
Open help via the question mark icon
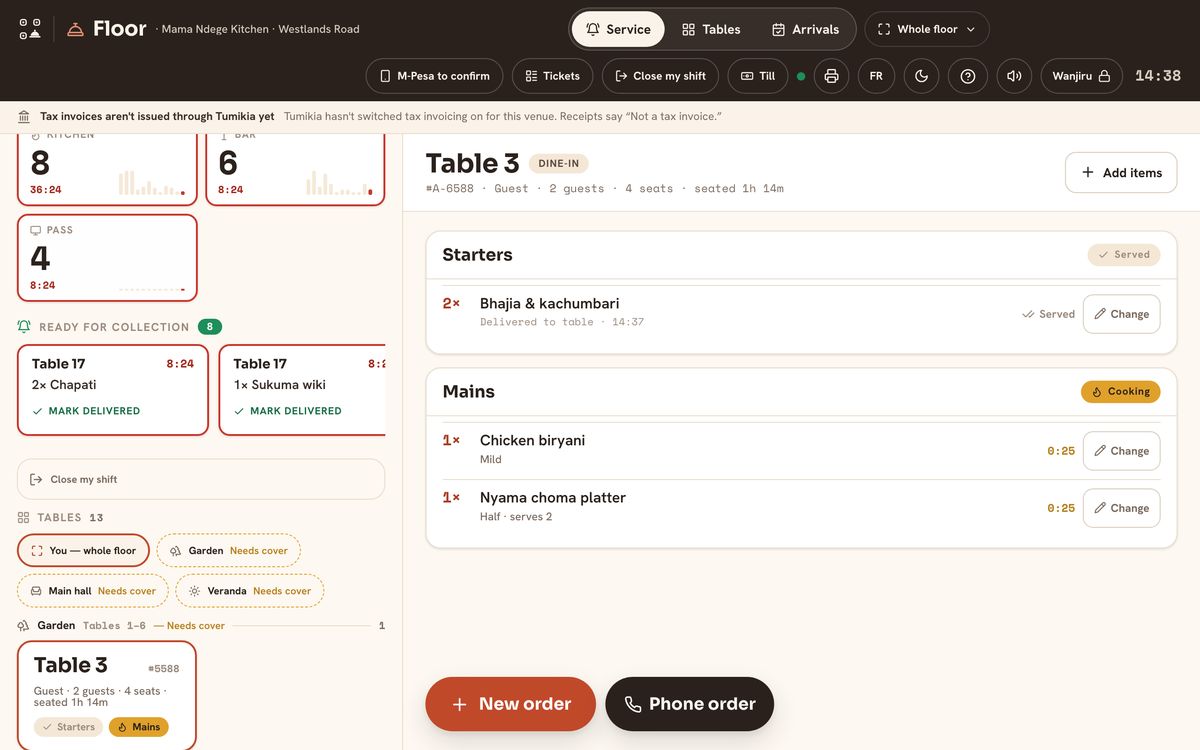[967, 76]
